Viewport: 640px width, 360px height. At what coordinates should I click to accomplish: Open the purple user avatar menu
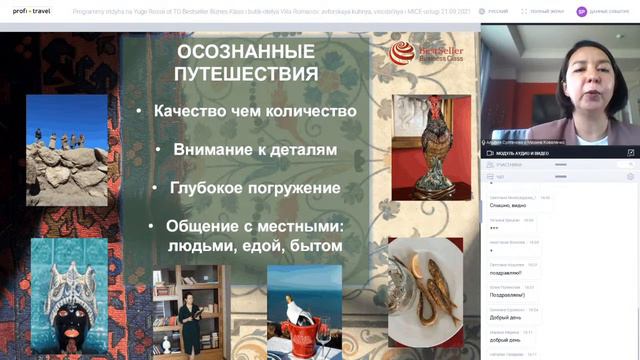click(x=581, y=12)
